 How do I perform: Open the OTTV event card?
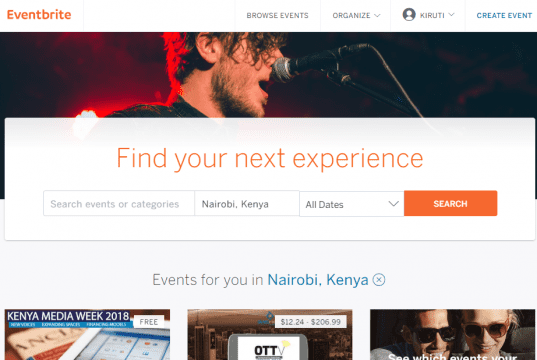(x=270, y=335)
